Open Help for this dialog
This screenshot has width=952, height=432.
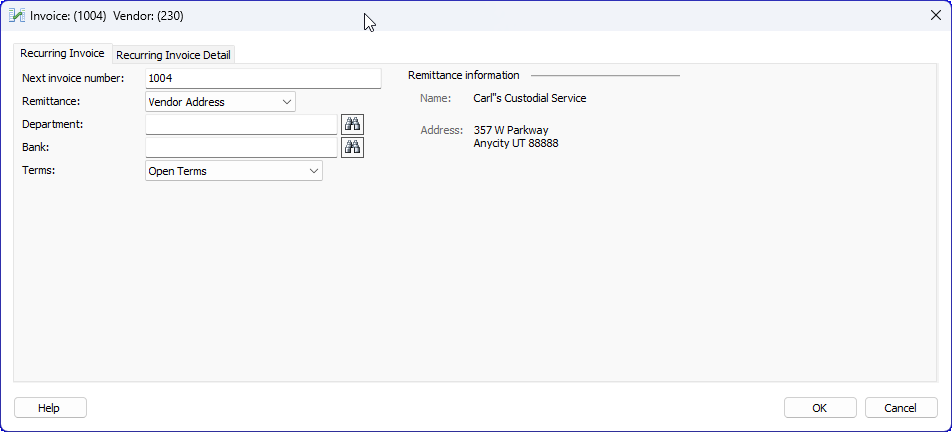point(50,408)
